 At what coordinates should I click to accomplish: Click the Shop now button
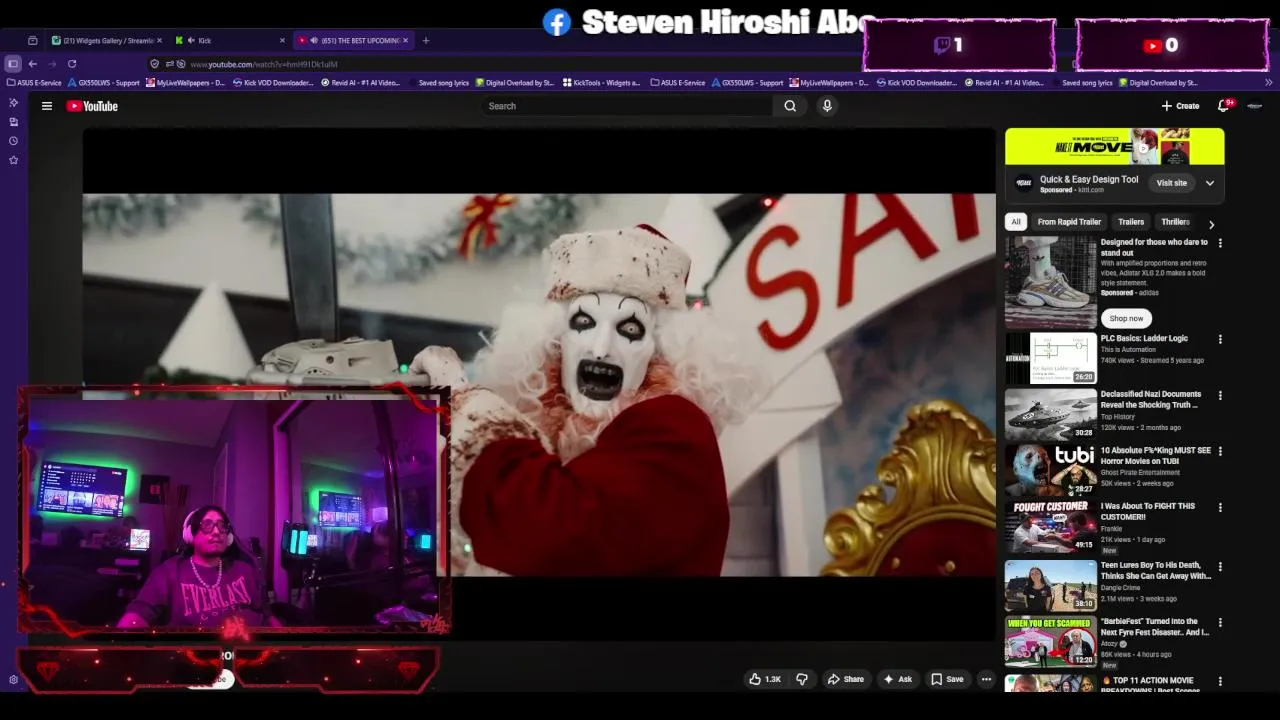(x=1126, y=318)
